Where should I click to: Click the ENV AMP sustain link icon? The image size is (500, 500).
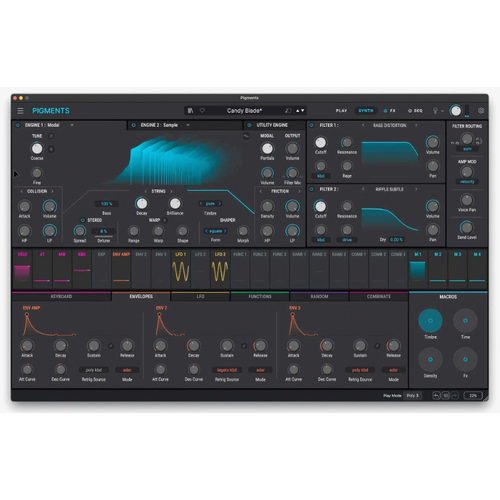(111, 346)
